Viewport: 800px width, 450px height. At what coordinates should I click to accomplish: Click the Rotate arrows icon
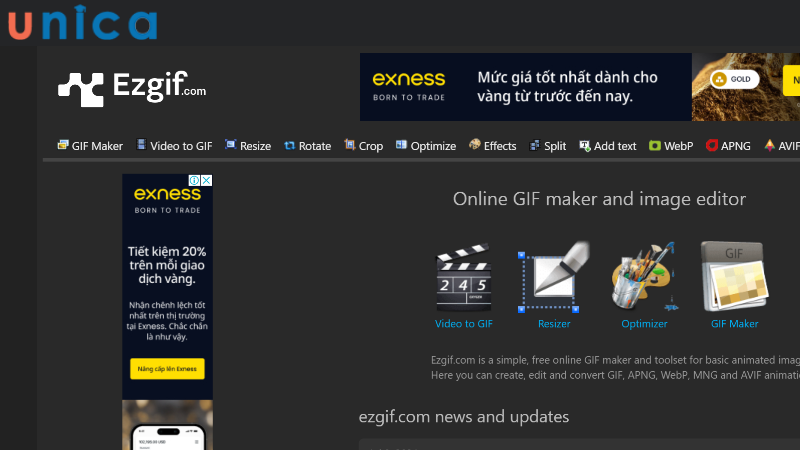click(x=289, y=145)
